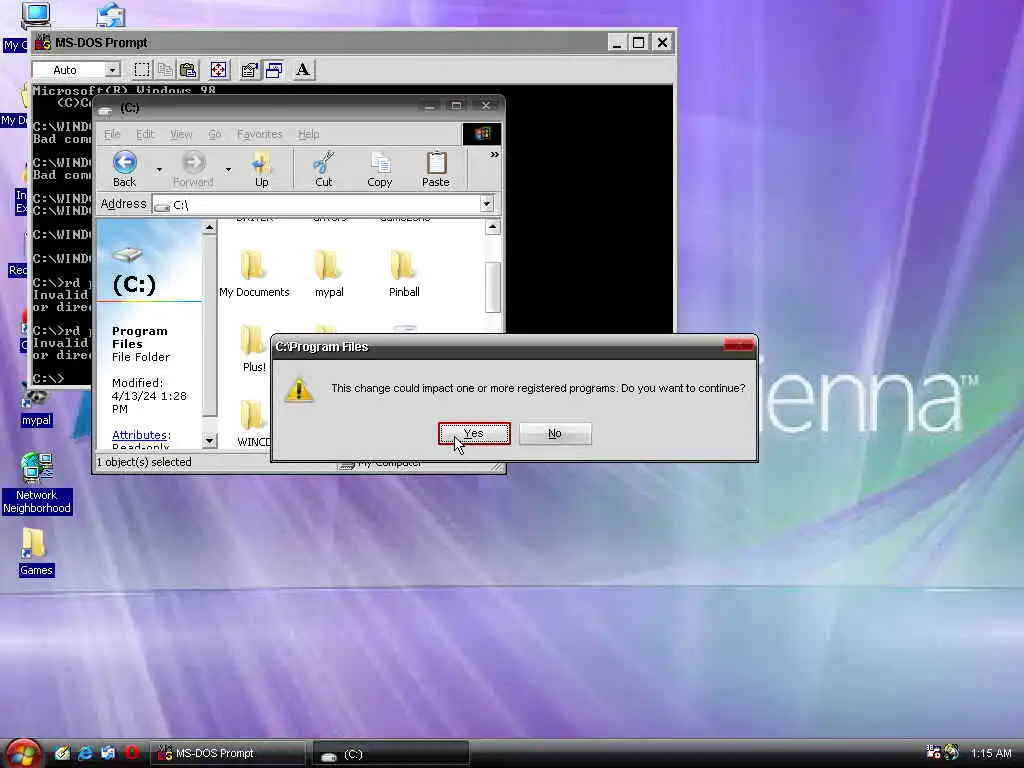
Task: Switch to MS-DOS Prompt taskbar button
Action: click(228, 754)
